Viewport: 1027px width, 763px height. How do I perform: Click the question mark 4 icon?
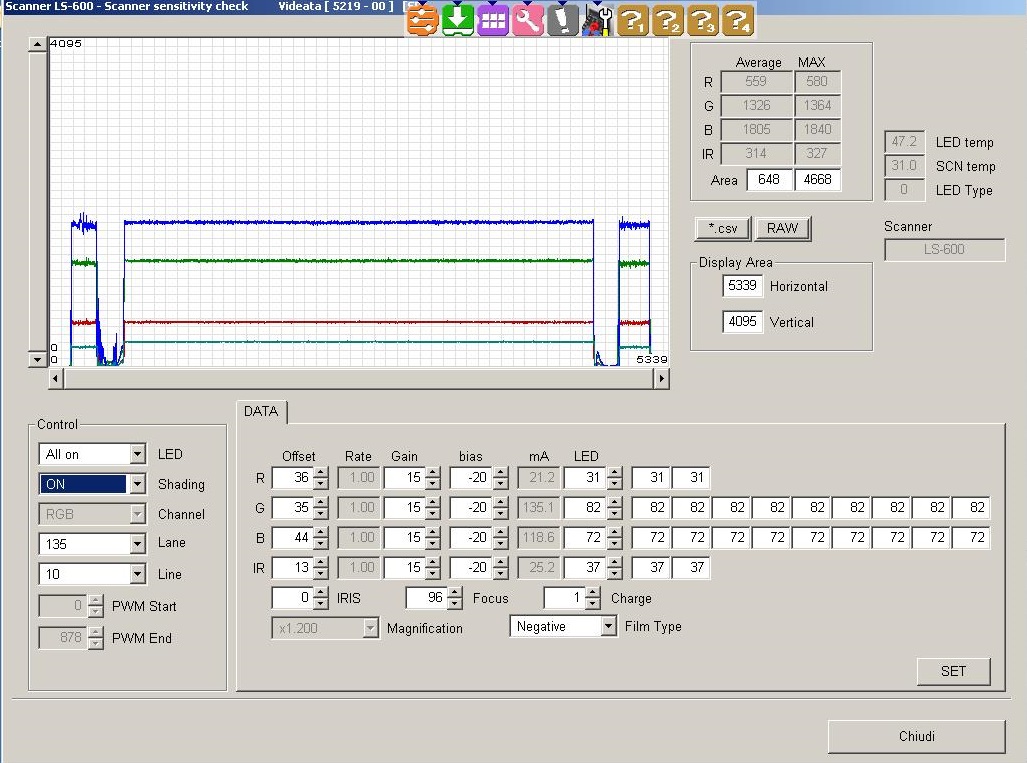(737, 19)
